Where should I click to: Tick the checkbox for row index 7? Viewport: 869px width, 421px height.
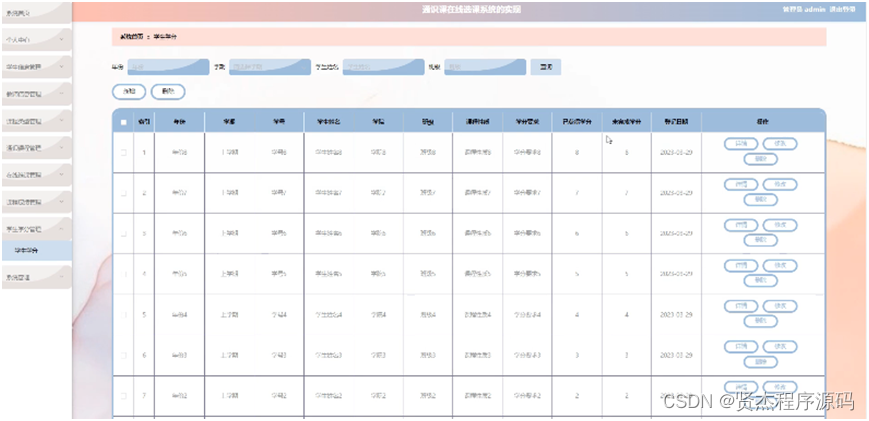click(124, 396)
